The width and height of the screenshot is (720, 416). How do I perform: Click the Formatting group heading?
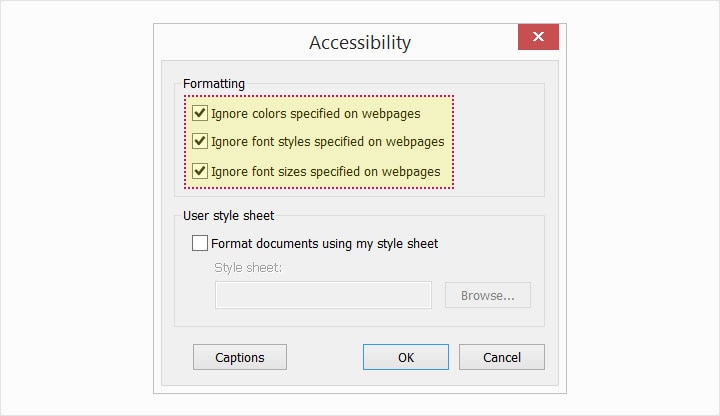(214, 84)
